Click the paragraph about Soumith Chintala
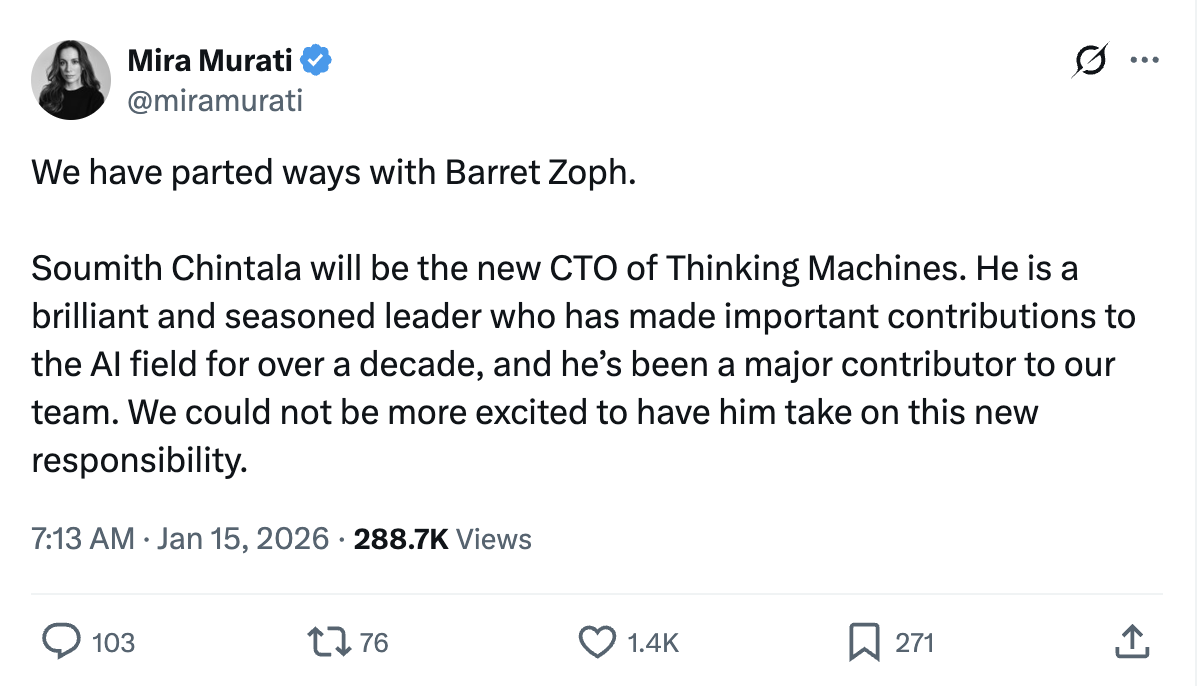Viewport: 1198px width, 686px height. pyautogui.click(x=580, y=365)
